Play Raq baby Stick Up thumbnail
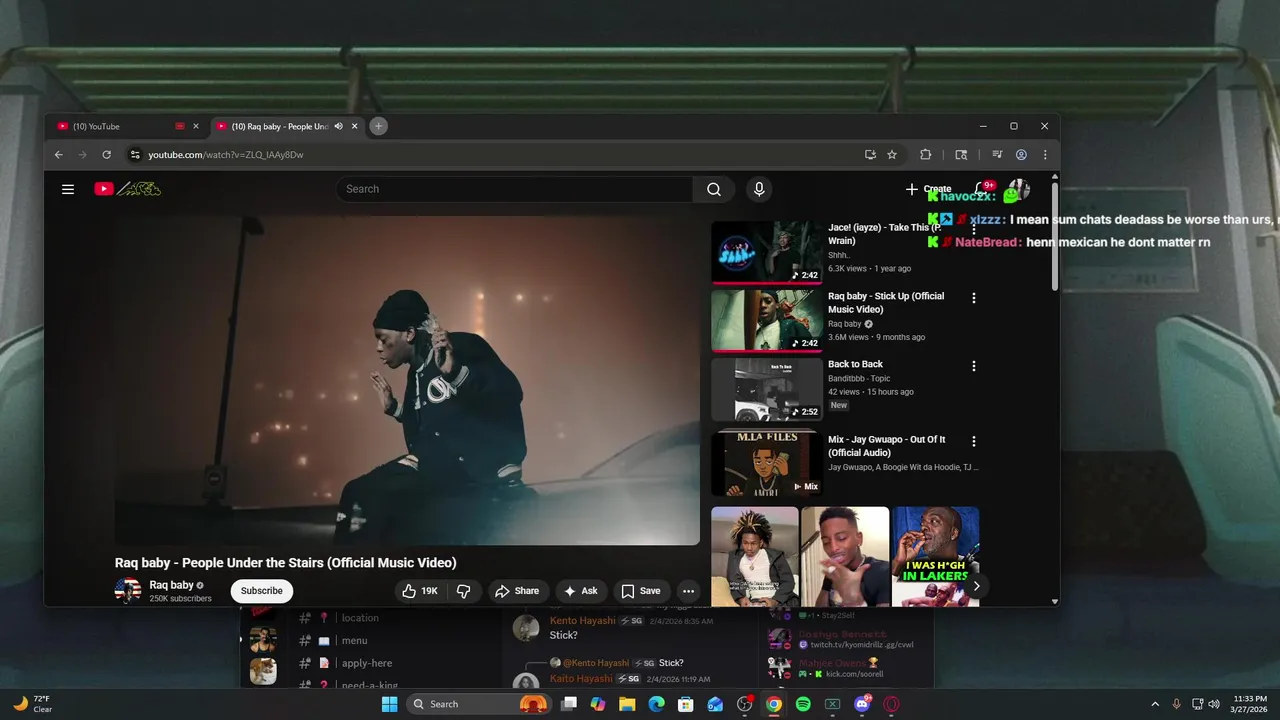 (767, 321)
